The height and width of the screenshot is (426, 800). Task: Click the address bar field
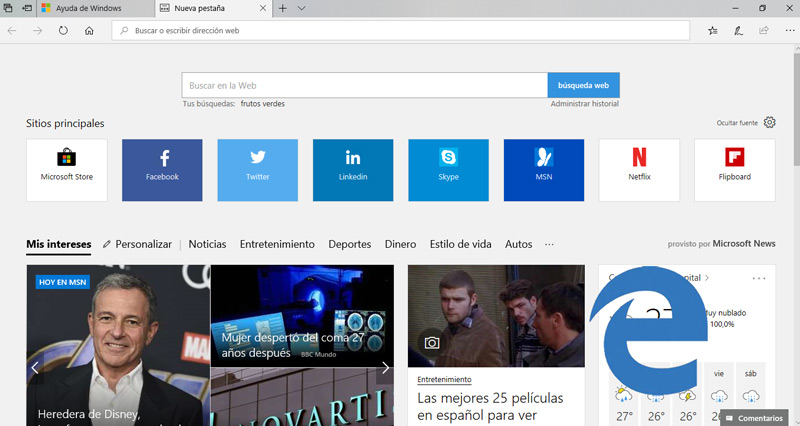[x=401, y=31]
